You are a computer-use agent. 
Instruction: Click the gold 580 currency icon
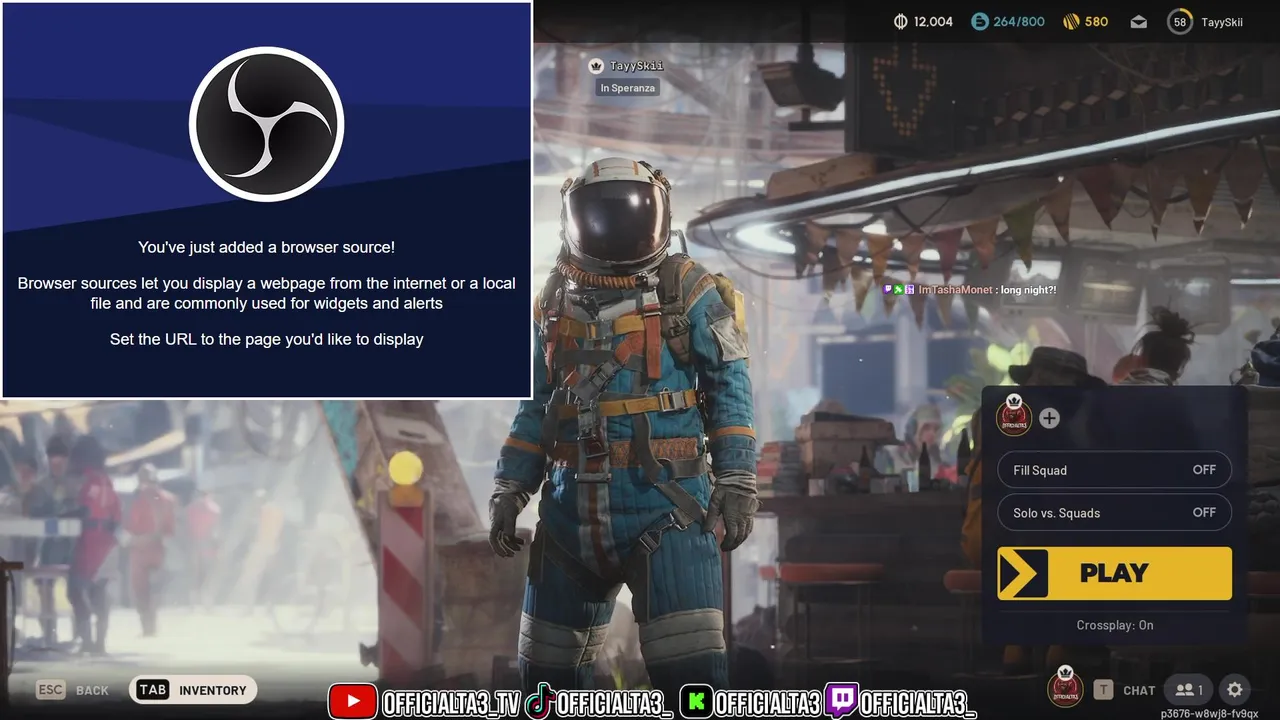click(1071, 21)
